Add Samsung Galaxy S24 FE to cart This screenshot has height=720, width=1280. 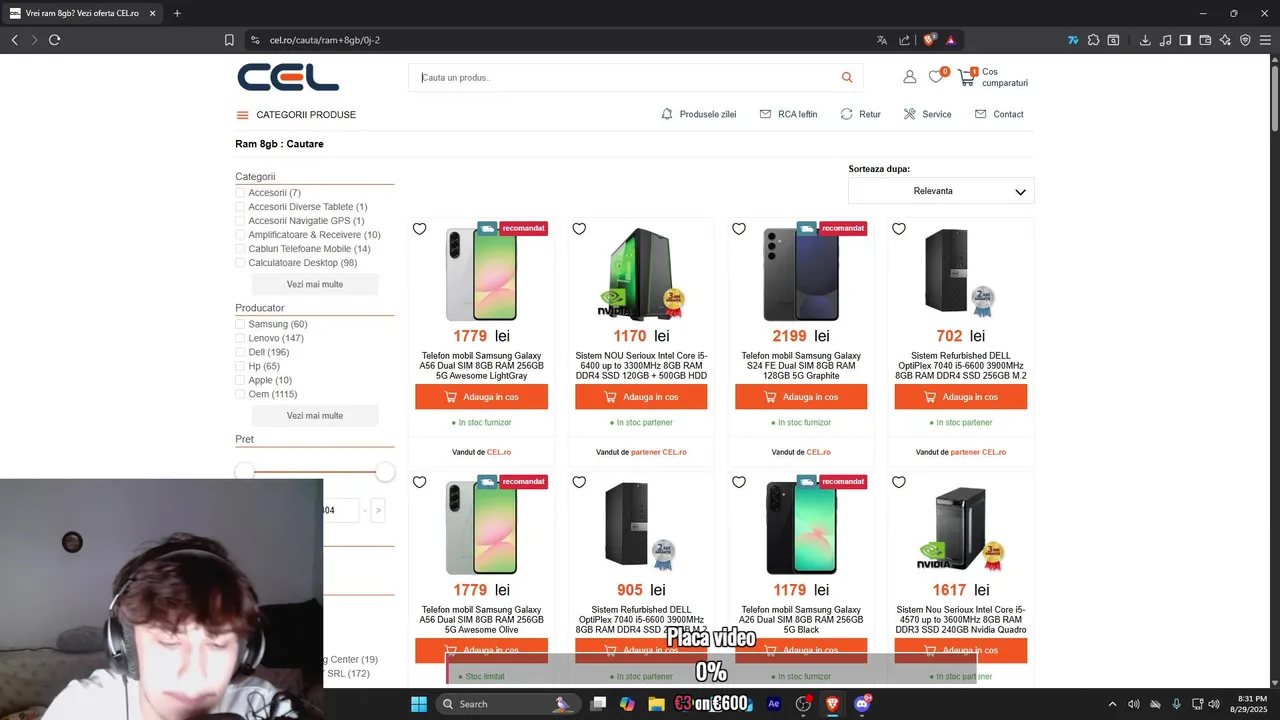801,397
